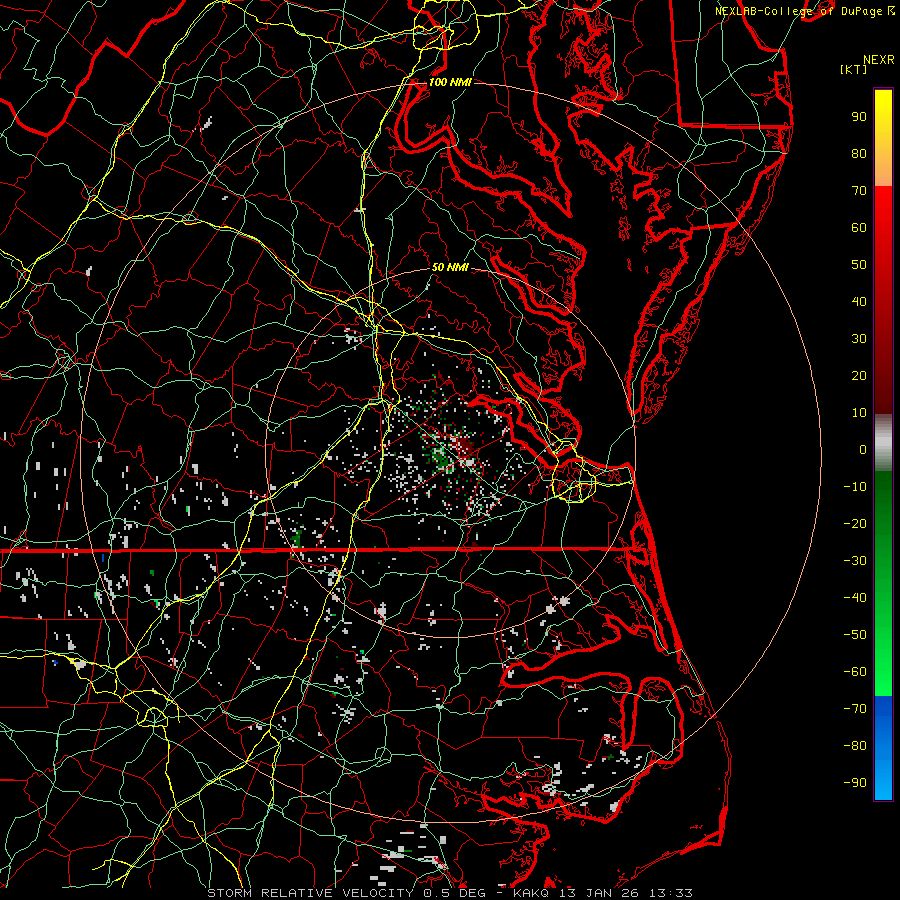Click the -60 value on velocity scale

(x=855, y=672)
